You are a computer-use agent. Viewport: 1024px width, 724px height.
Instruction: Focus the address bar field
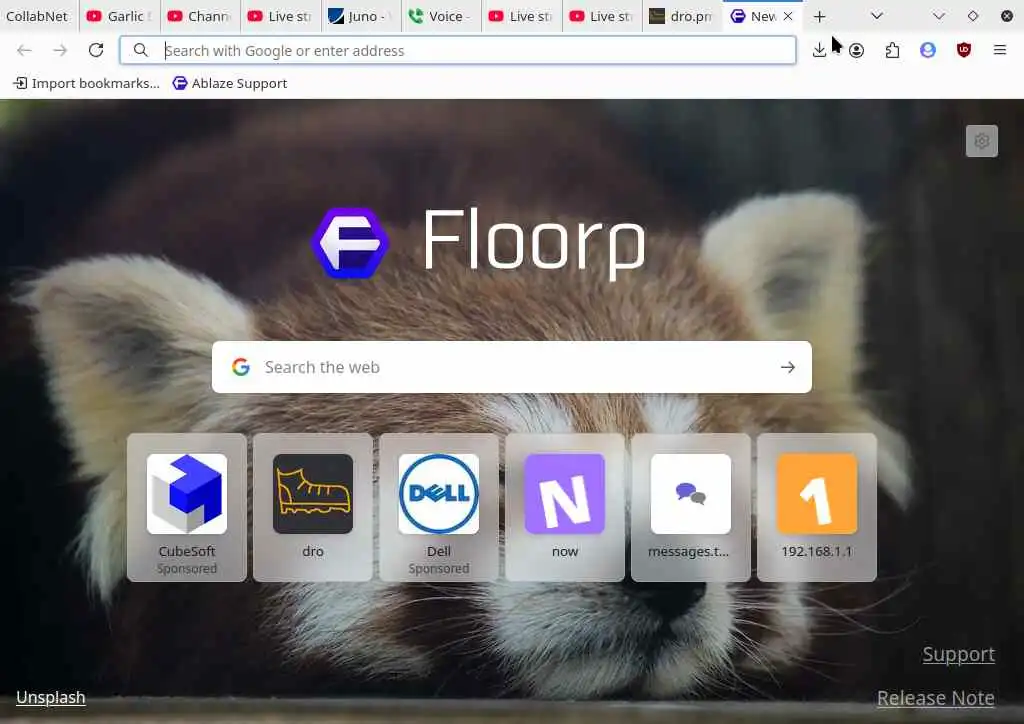(x=458, y=50)
